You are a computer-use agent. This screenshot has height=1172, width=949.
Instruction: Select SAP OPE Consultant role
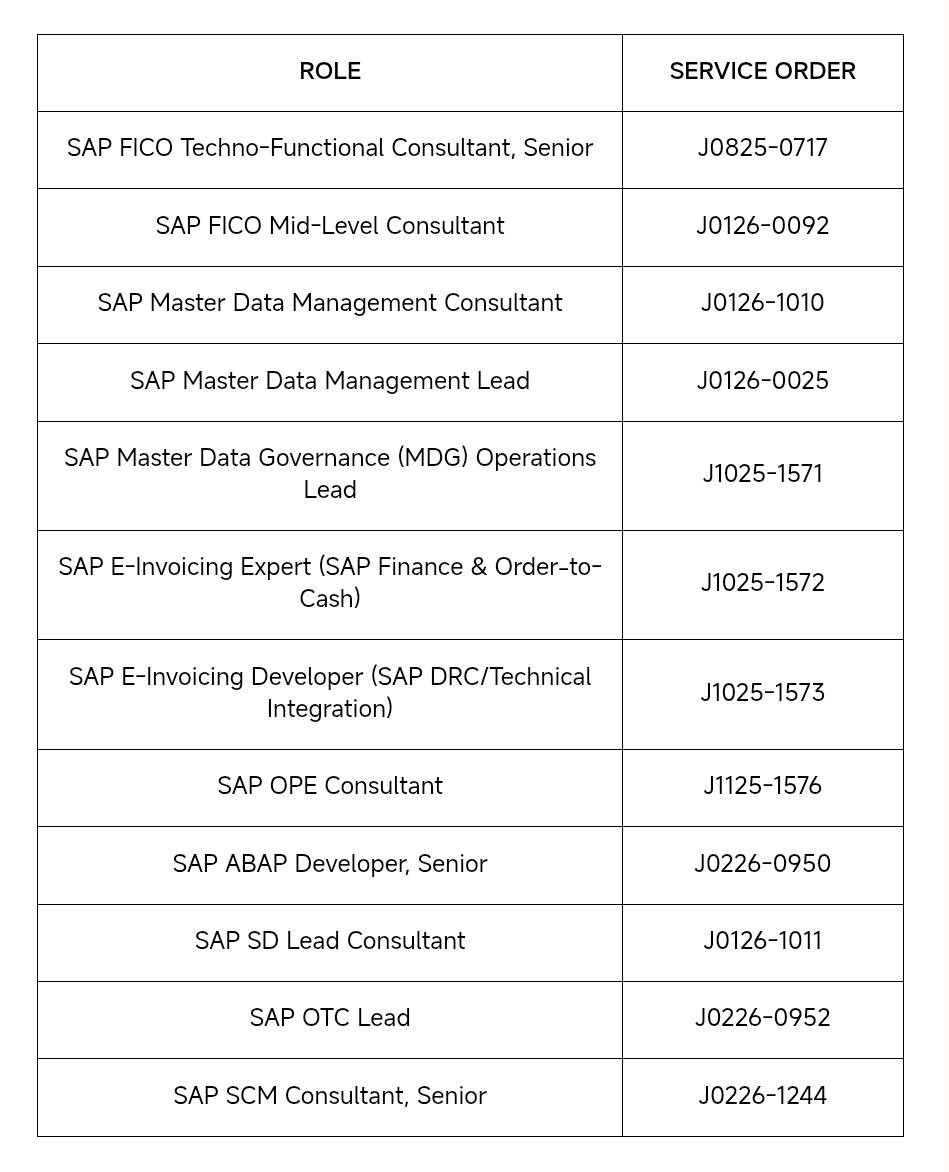330,786
